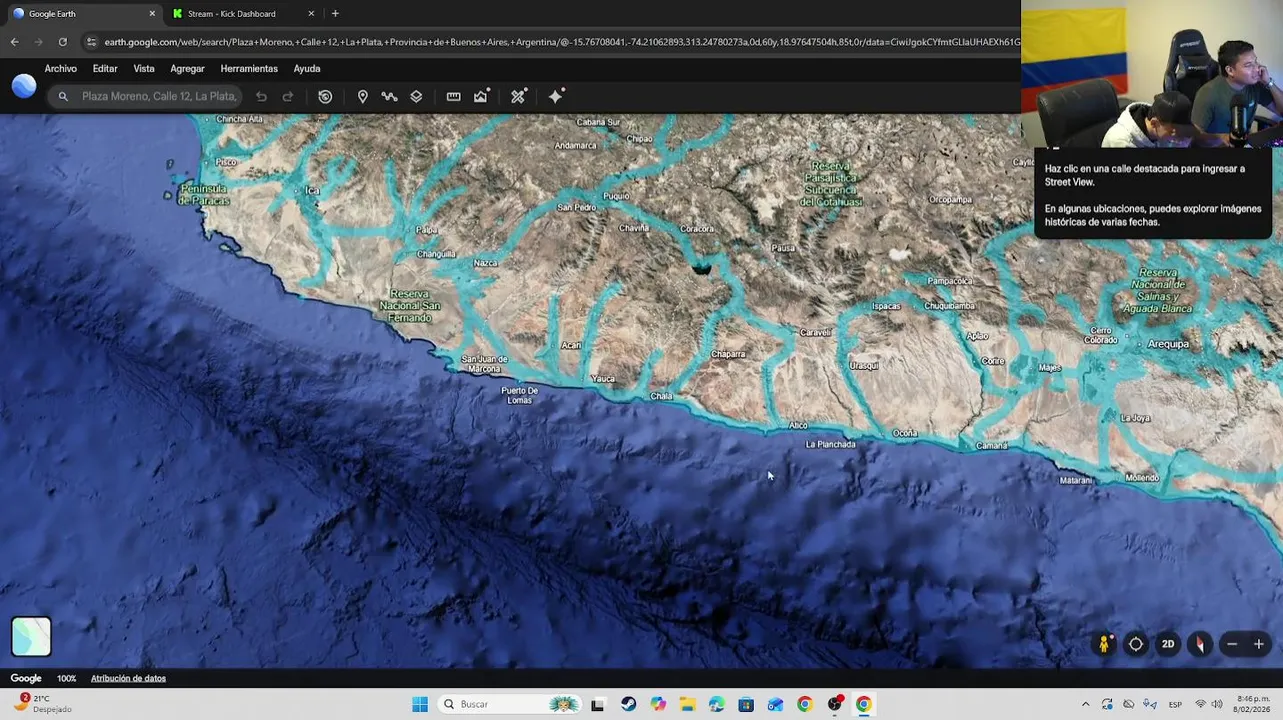
Task: Open the layers stack icon
Action: [416, 97]
